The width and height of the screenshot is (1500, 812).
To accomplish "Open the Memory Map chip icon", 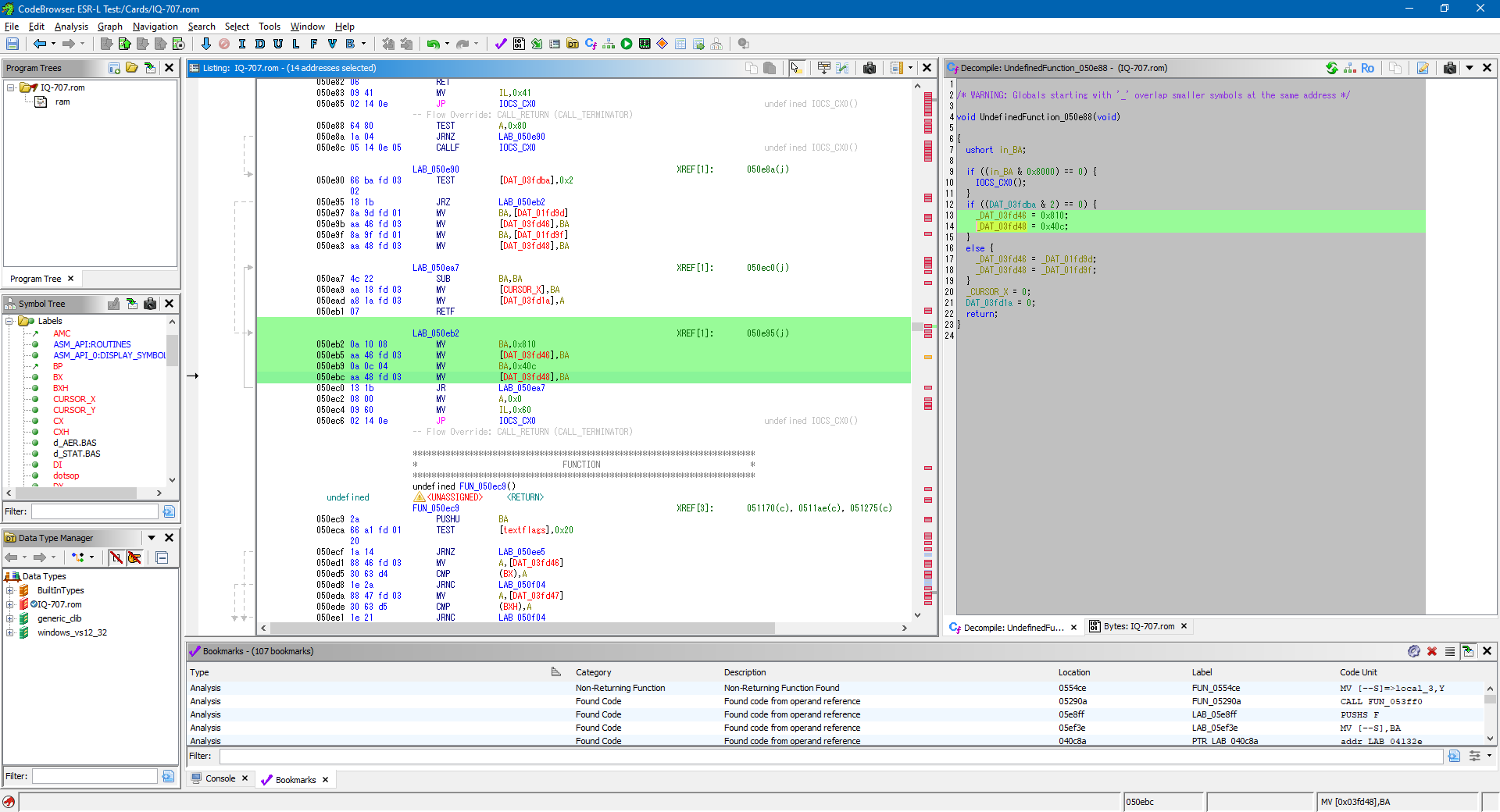I will point(645,44).
